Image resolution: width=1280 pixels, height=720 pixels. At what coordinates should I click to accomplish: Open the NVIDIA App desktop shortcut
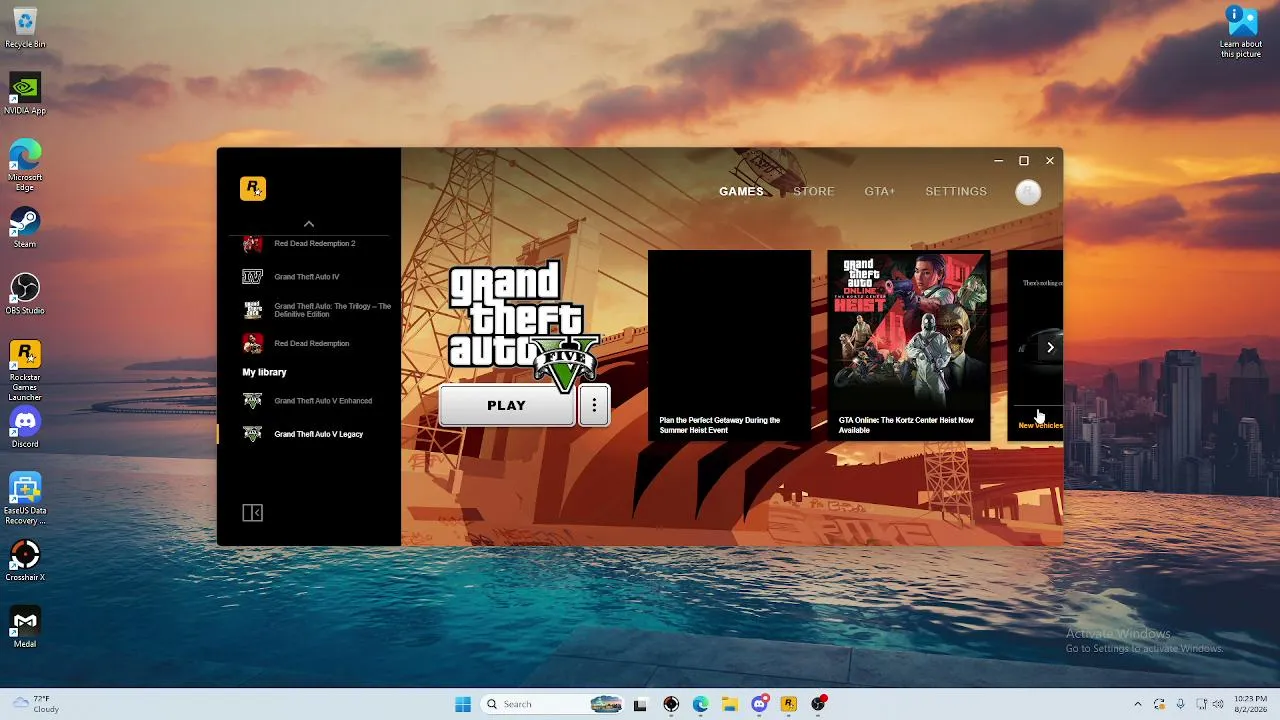[25, 94]
